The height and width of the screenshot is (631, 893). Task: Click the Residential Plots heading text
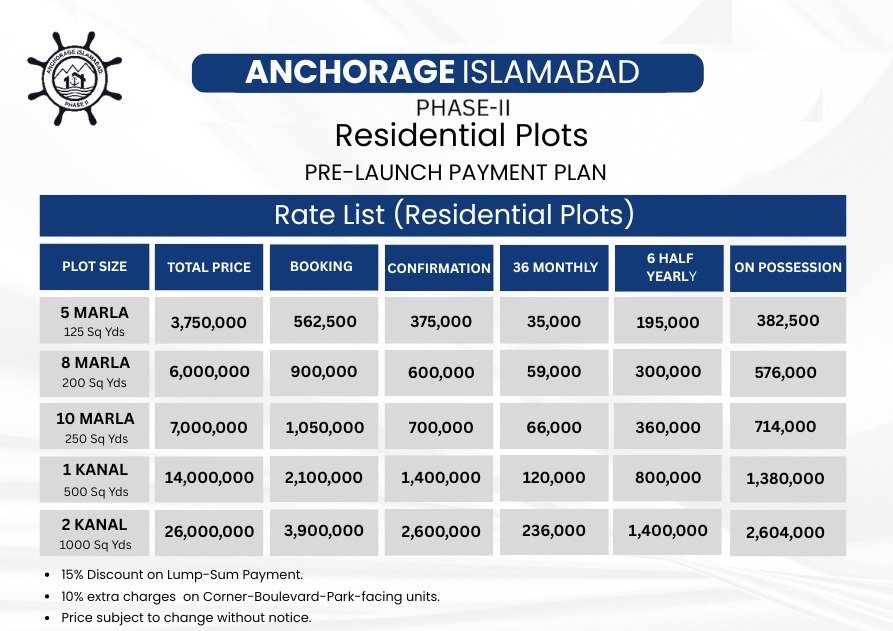click(x=461, y=136)
